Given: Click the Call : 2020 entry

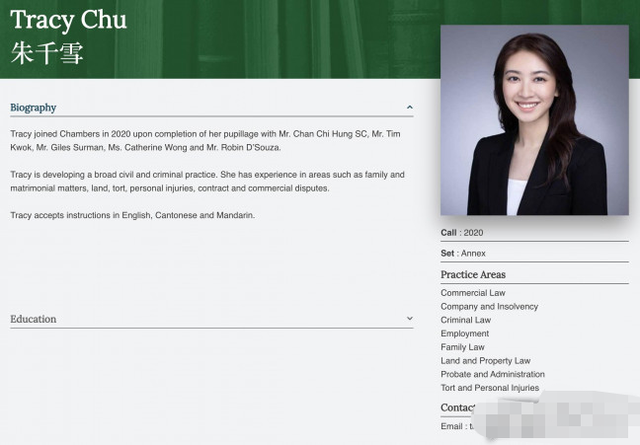Looking at the screenshot, I should (462, 233).
